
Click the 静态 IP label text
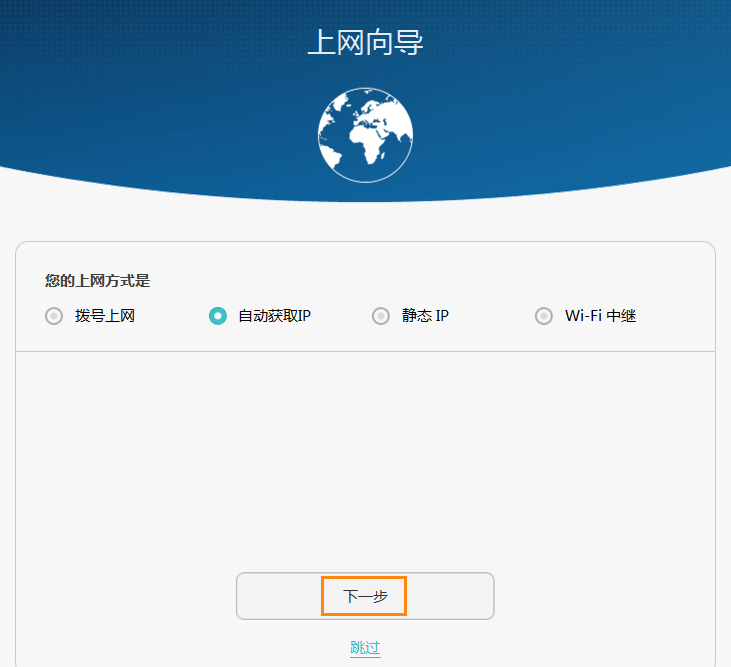point(425,316)
